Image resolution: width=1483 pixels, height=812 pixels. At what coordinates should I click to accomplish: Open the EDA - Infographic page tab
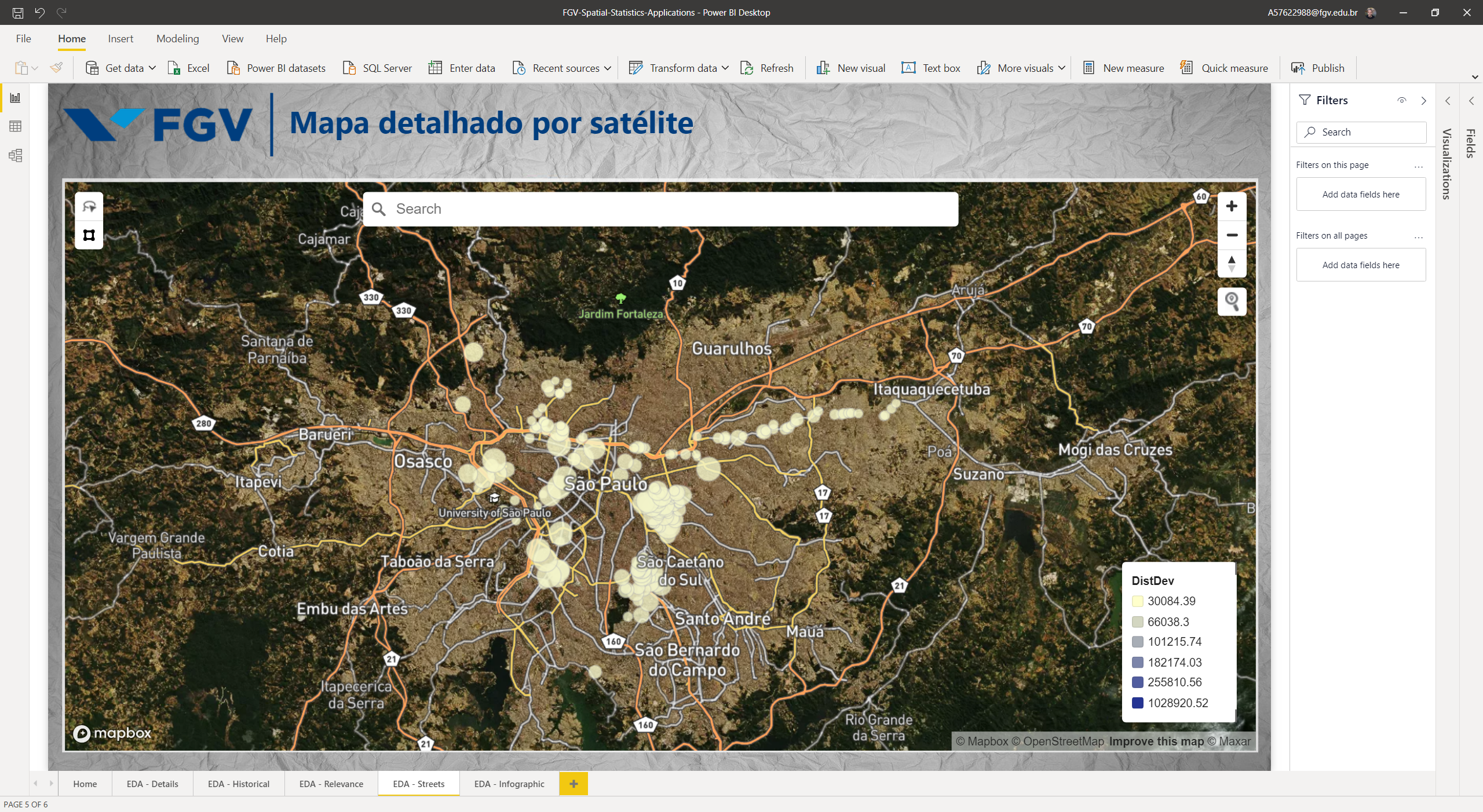(x=509, y=784)
